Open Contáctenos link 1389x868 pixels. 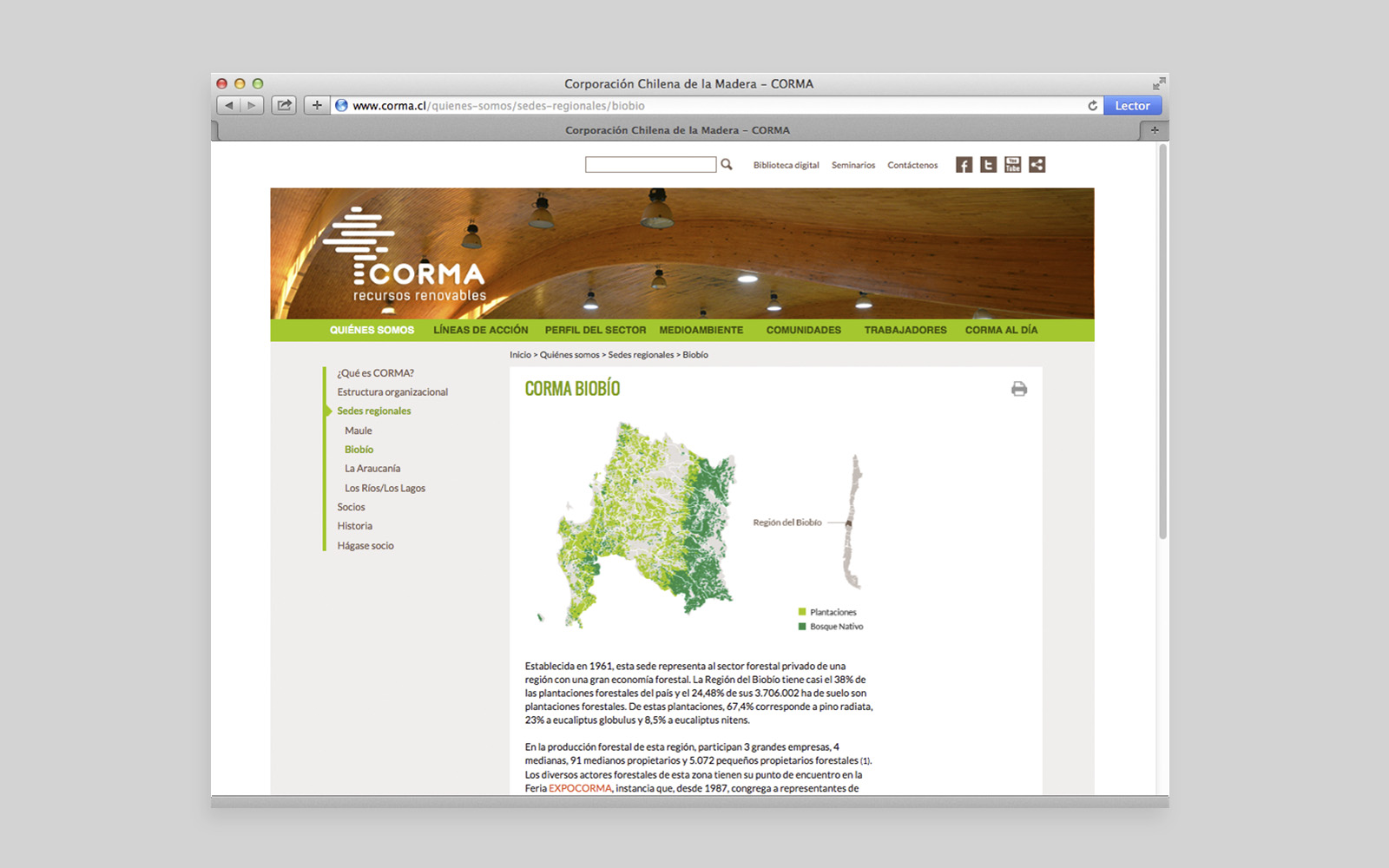(x=912, y=165)
